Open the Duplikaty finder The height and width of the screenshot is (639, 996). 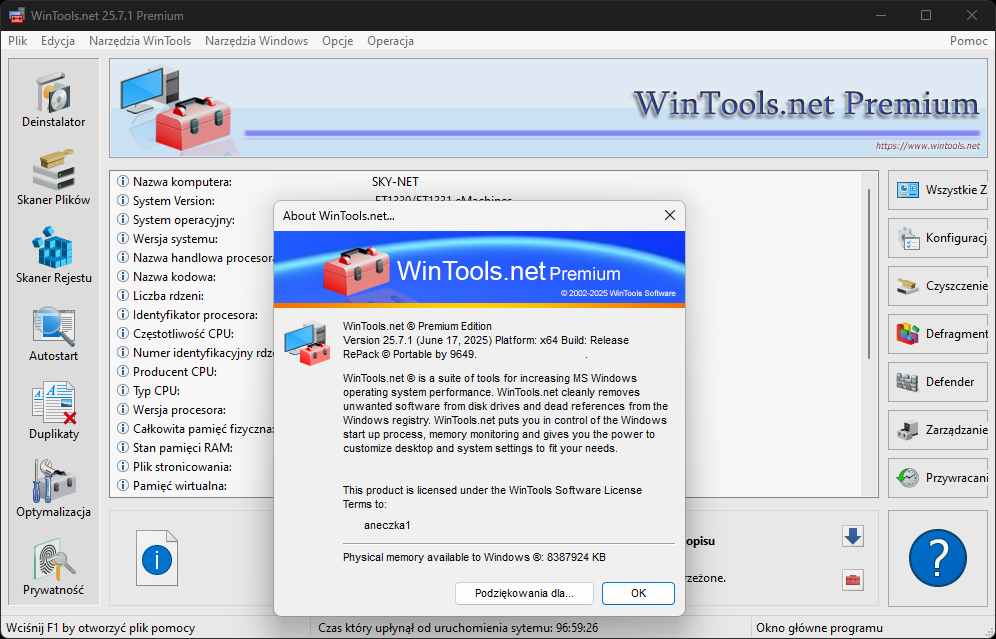[53, 413]
